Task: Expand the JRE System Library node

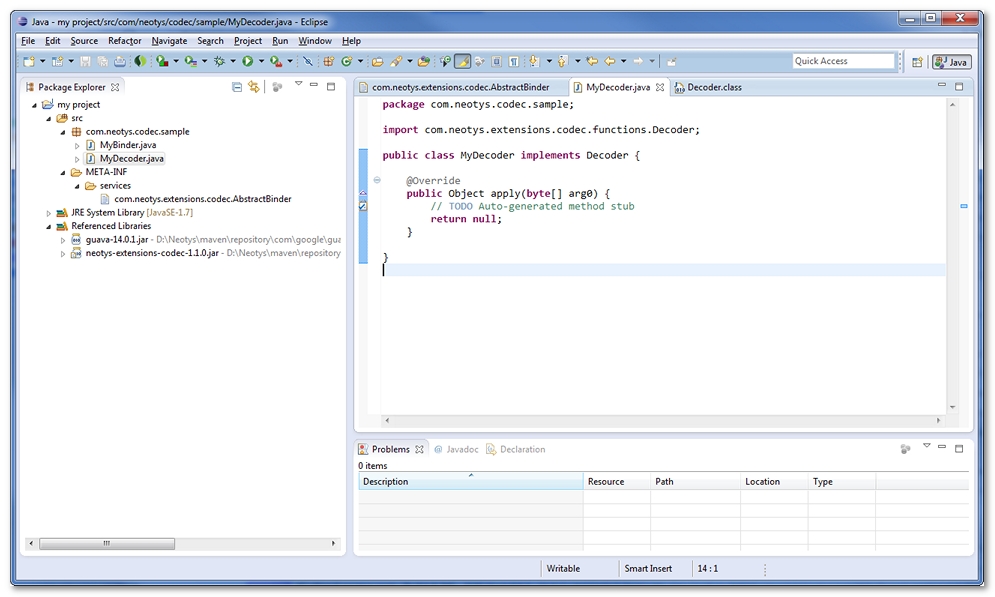Action: [x=48, y=213]
